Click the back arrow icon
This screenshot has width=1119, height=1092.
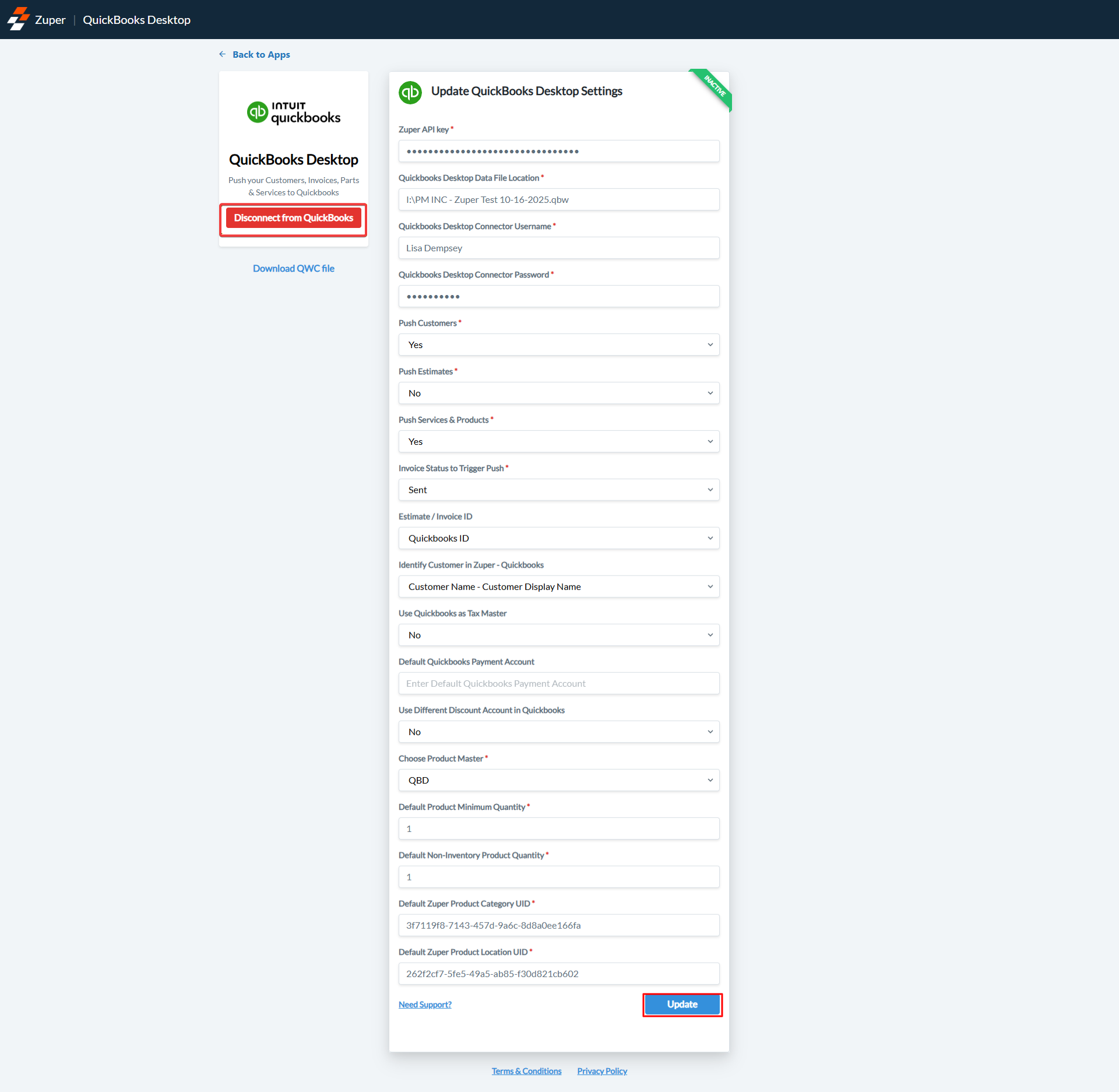pyautogui.click(x=223, y=54)
